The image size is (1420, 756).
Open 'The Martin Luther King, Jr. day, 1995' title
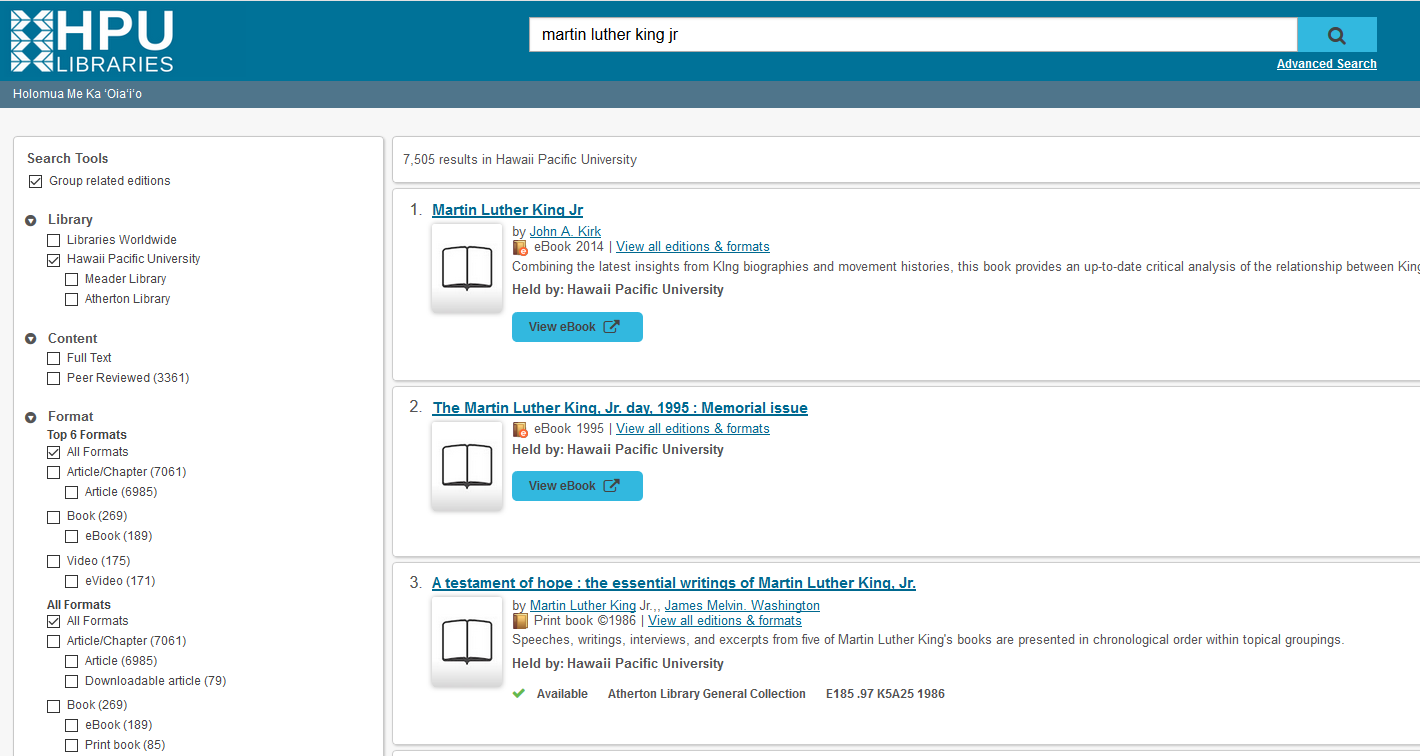tap(620, 408)
